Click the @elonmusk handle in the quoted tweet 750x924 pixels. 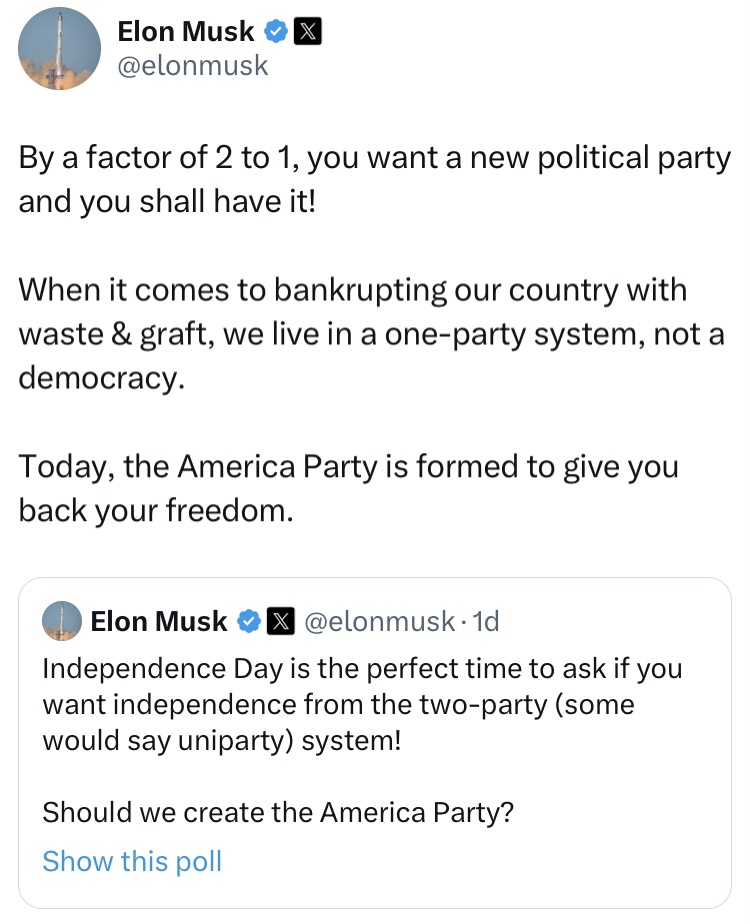click(378, 622)
